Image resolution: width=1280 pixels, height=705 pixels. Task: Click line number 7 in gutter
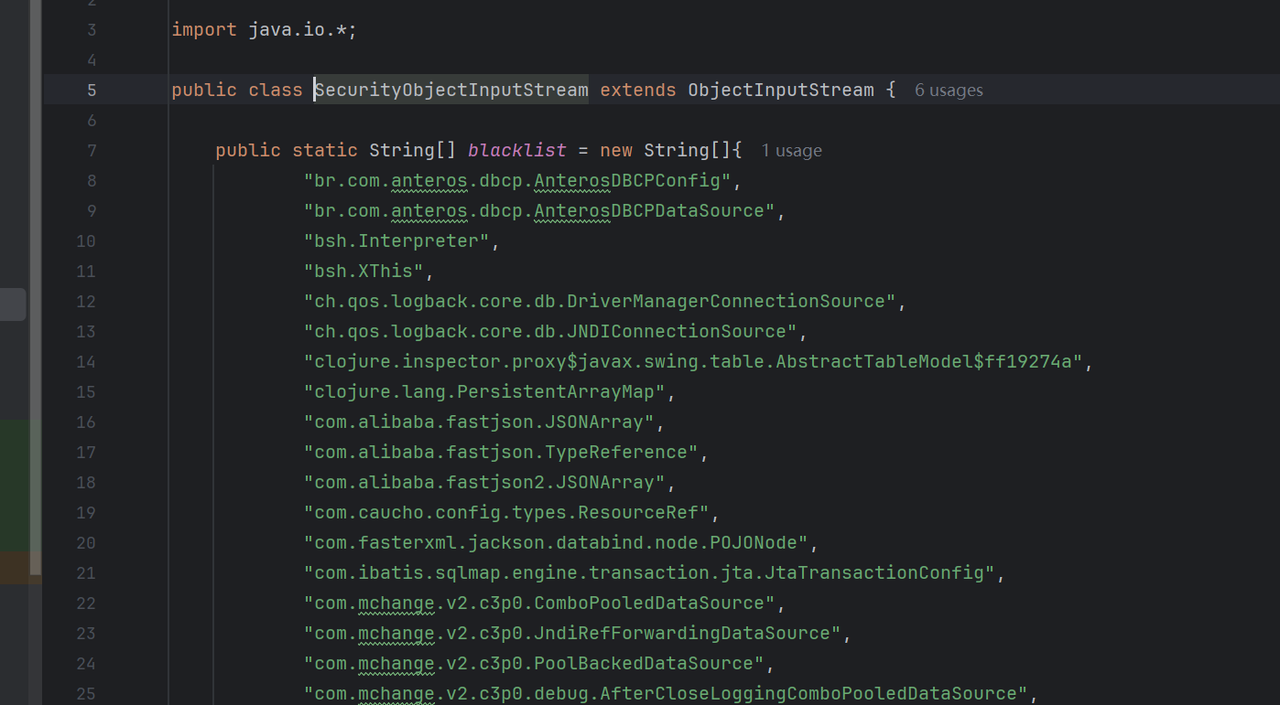[91, 150]
